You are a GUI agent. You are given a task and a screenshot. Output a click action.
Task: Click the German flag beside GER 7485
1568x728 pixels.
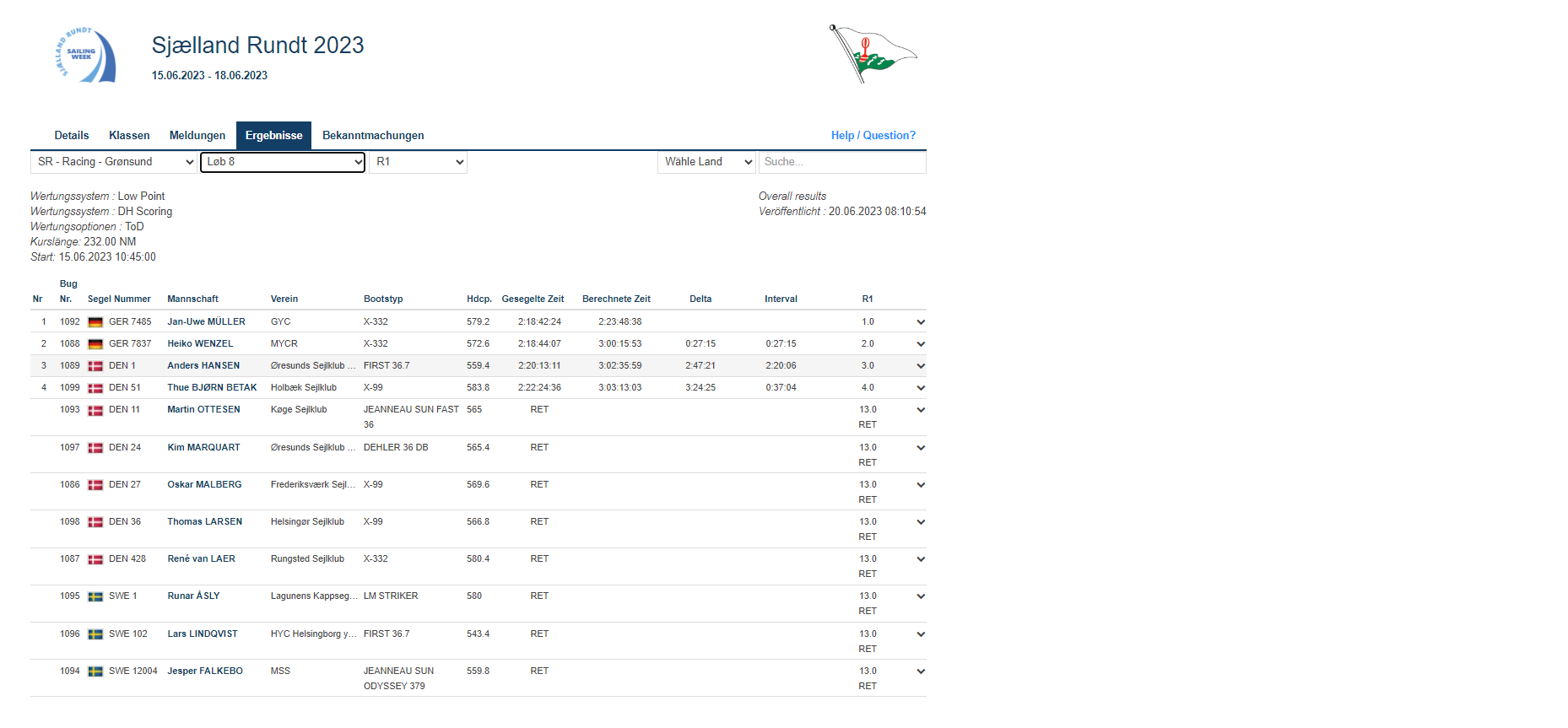95,322
